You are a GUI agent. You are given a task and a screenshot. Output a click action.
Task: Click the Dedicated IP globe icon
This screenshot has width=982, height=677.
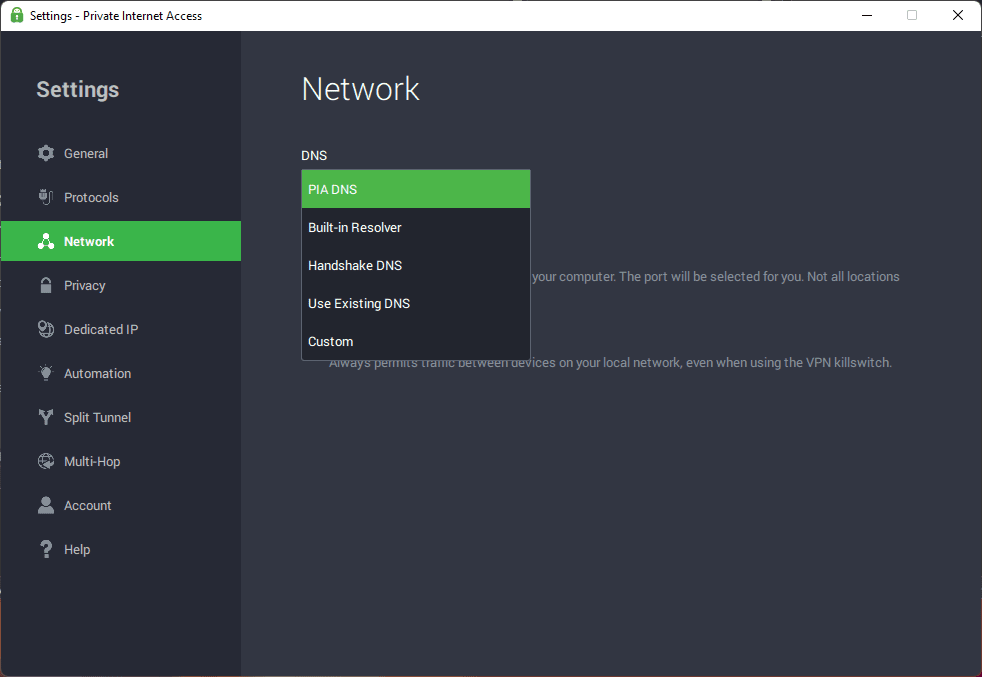[x=46, y=329]
